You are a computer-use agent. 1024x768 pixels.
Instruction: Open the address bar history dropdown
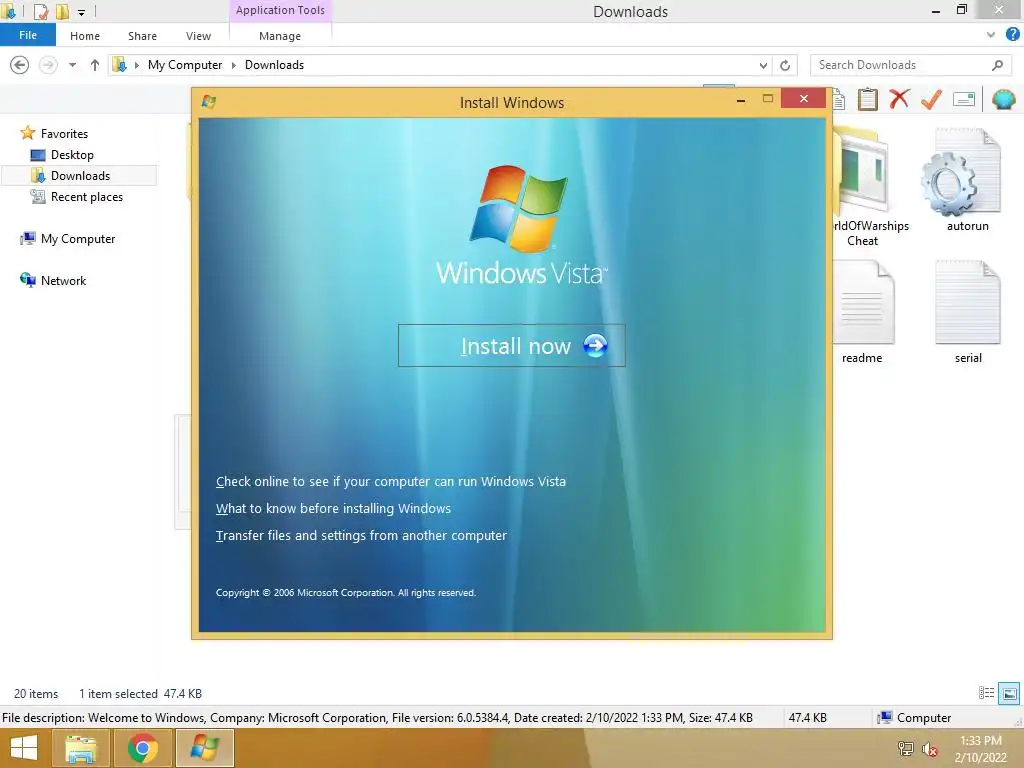click(x=763, y=65)
